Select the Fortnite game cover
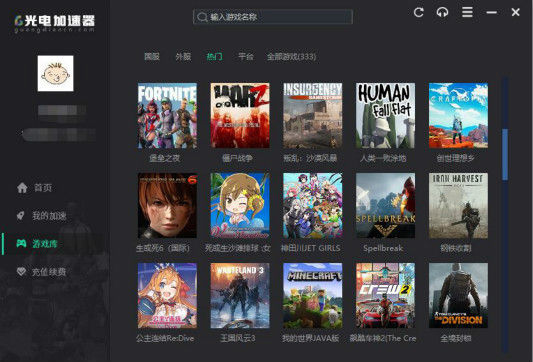Image resolution: width=533 pixels, height=362 pixels. (x=167, y=116)
